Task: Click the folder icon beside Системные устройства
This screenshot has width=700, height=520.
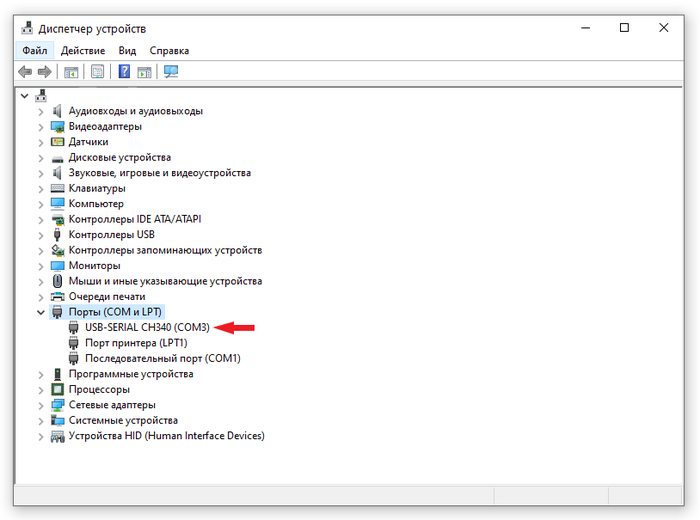Action: [x=57, y=420]
